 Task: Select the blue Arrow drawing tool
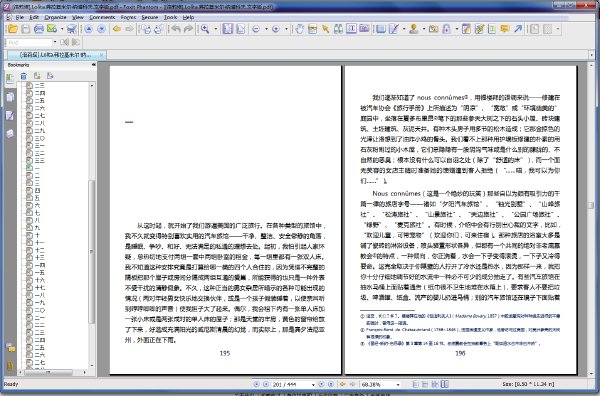[518, 29]
